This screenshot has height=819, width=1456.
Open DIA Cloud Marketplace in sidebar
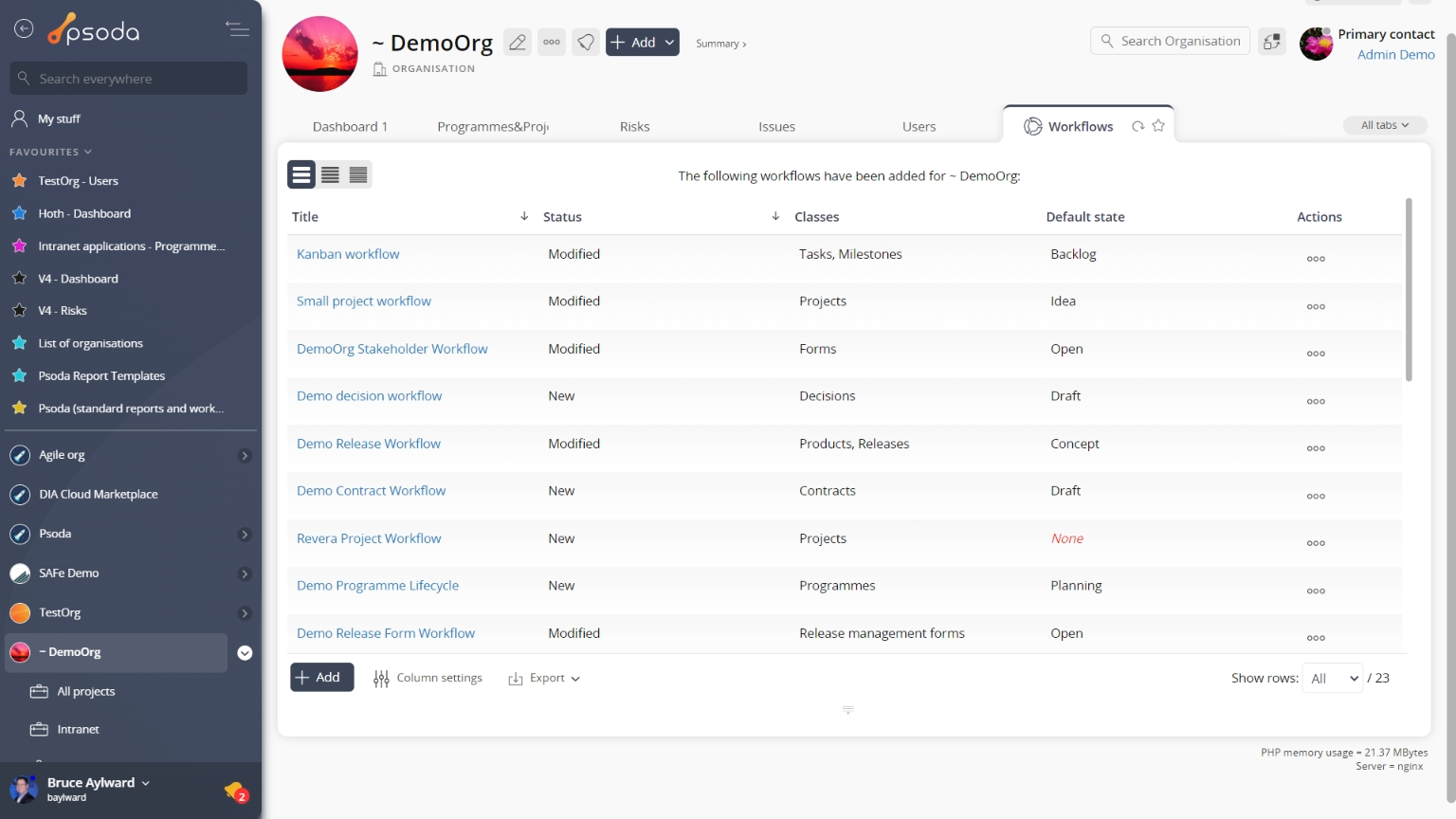point(98,494)
